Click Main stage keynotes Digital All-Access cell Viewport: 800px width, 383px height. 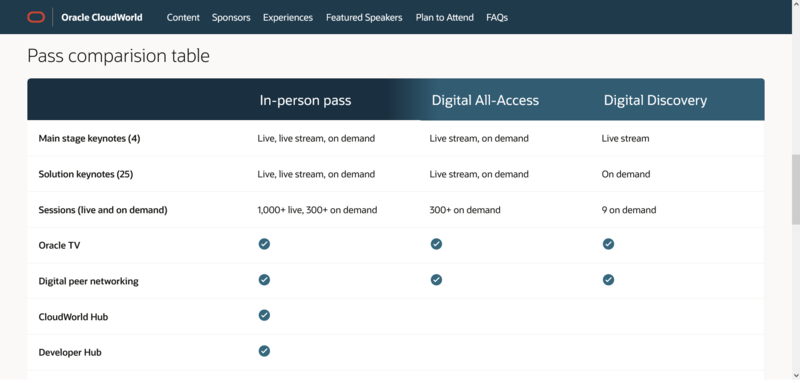479,138
